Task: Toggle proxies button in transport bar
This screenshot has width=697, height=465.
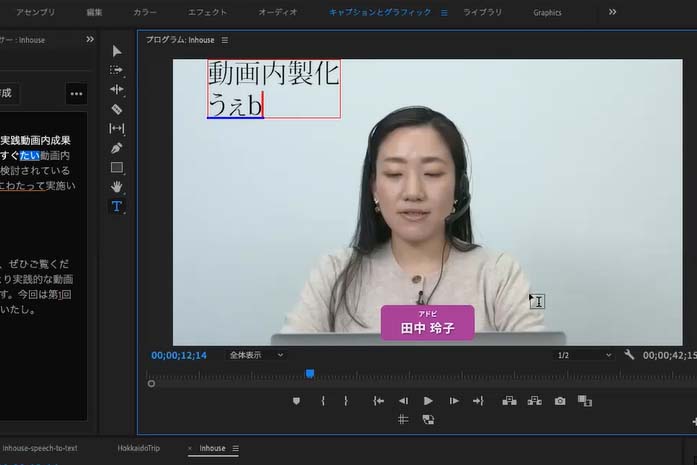Action: pos(428,419)
